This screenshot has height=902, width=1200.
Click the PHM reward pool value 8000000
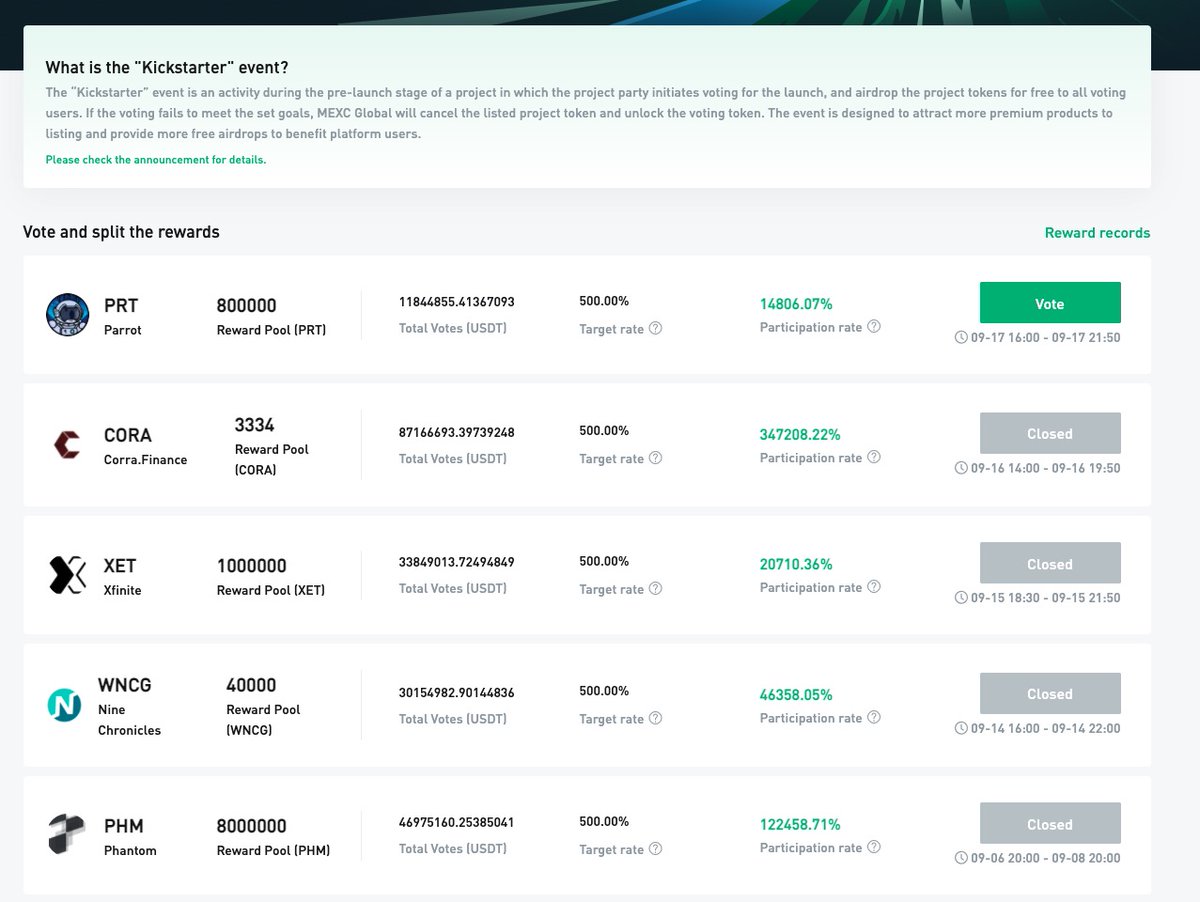tap(251, 826)
